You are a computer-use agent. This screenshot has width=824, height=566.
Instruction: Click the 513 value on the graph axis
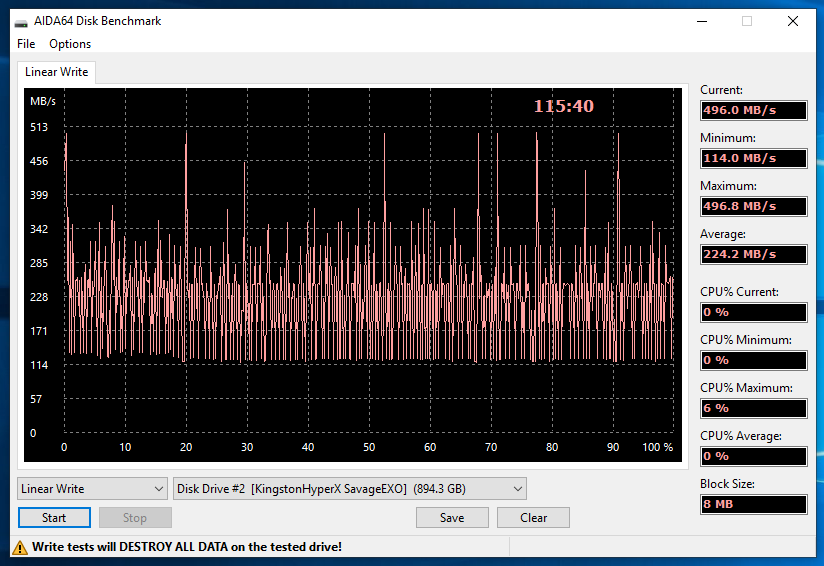click(x=39, y=127)
